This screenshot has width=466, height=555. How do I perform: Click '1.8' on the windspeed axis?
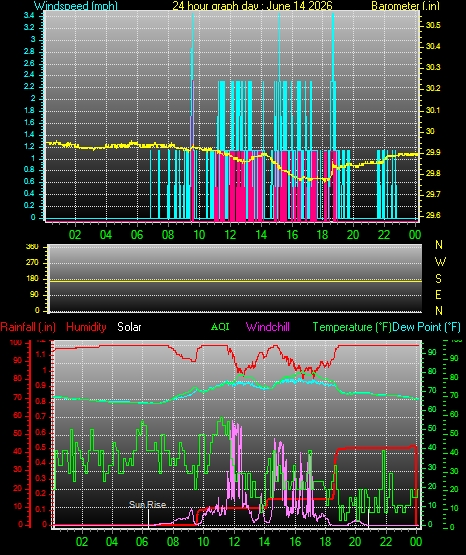coord(29,110)
